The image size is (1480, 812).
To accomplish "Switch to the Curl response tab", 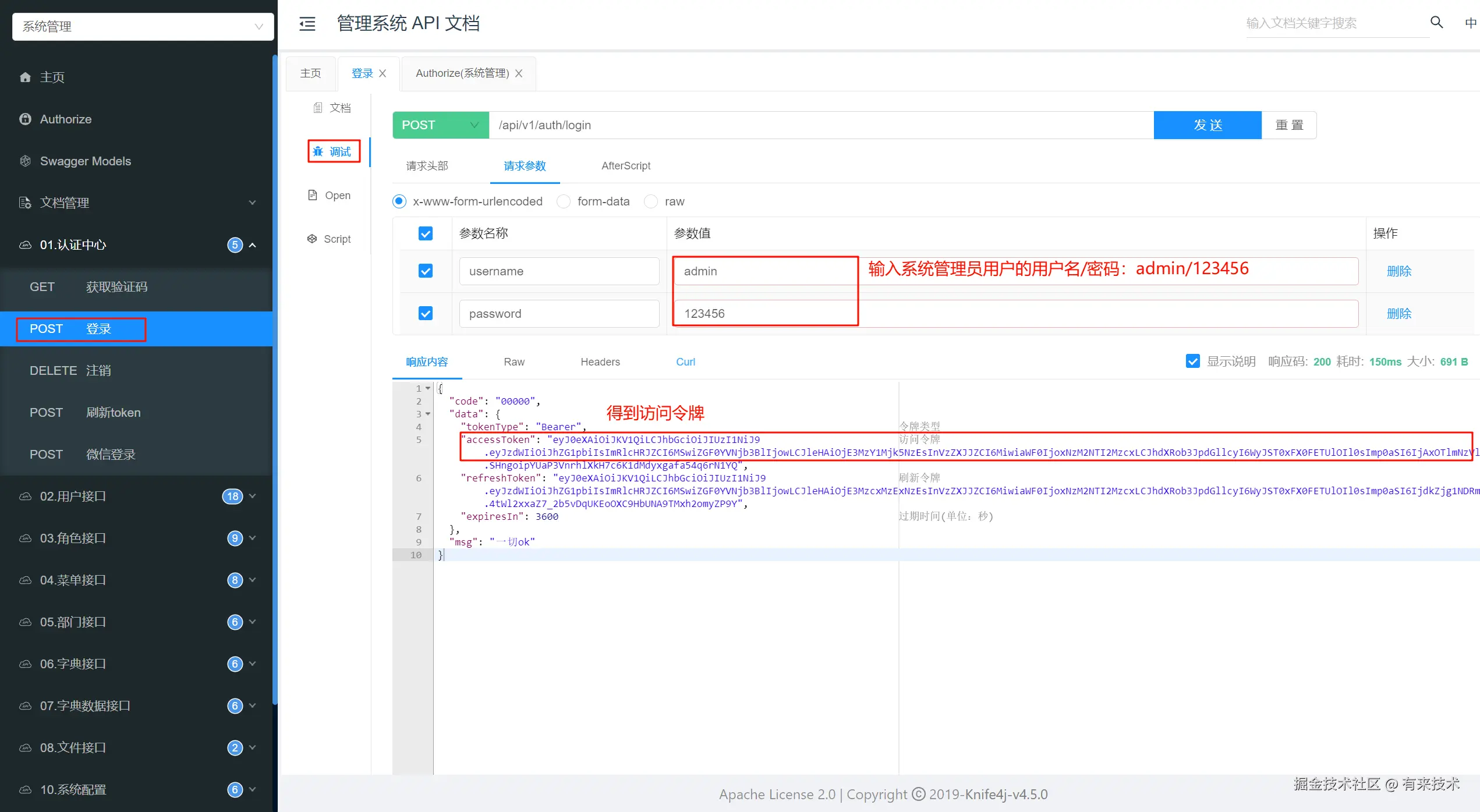I will click(x=685, y=362).
